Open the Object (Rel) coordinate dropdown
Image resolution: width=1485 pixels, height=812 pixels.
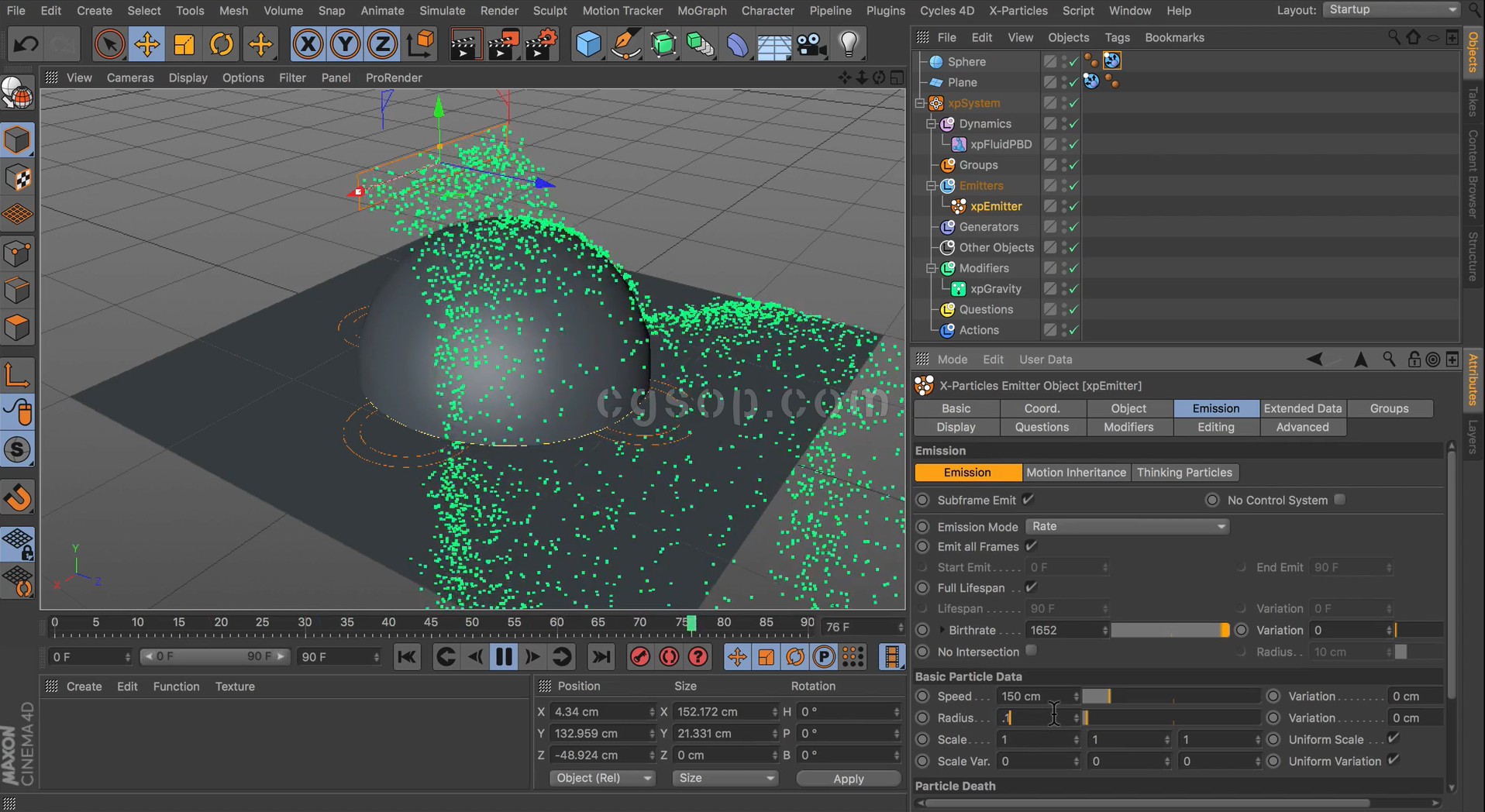point(602,778)
